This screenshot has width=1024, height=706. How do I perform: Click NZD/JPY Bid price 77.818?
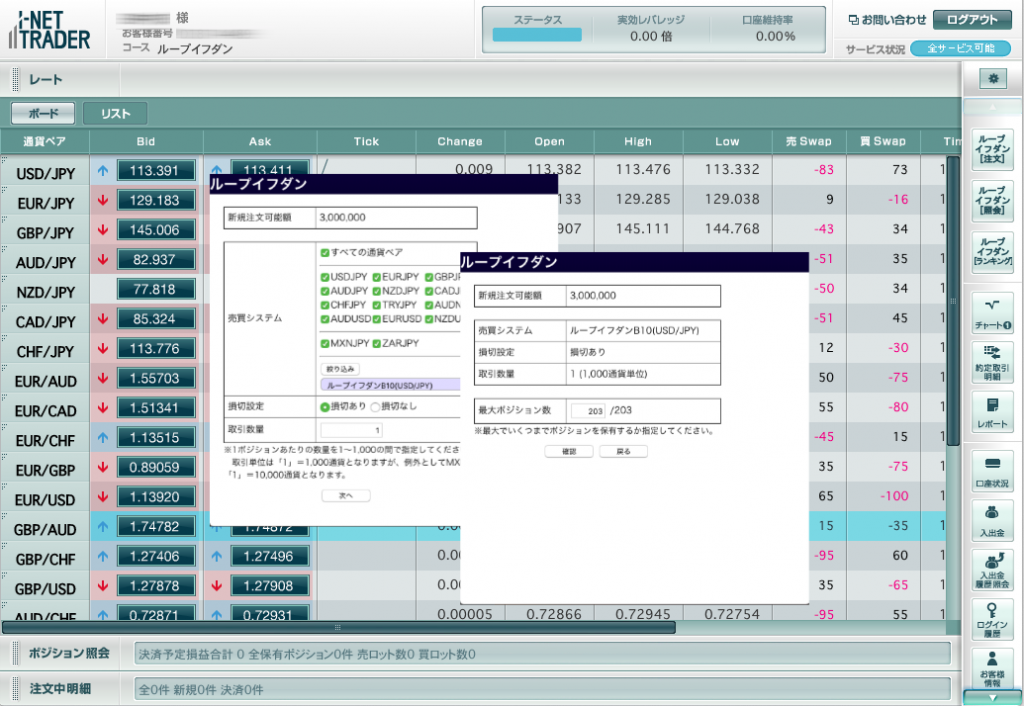[x=155, y=289]
